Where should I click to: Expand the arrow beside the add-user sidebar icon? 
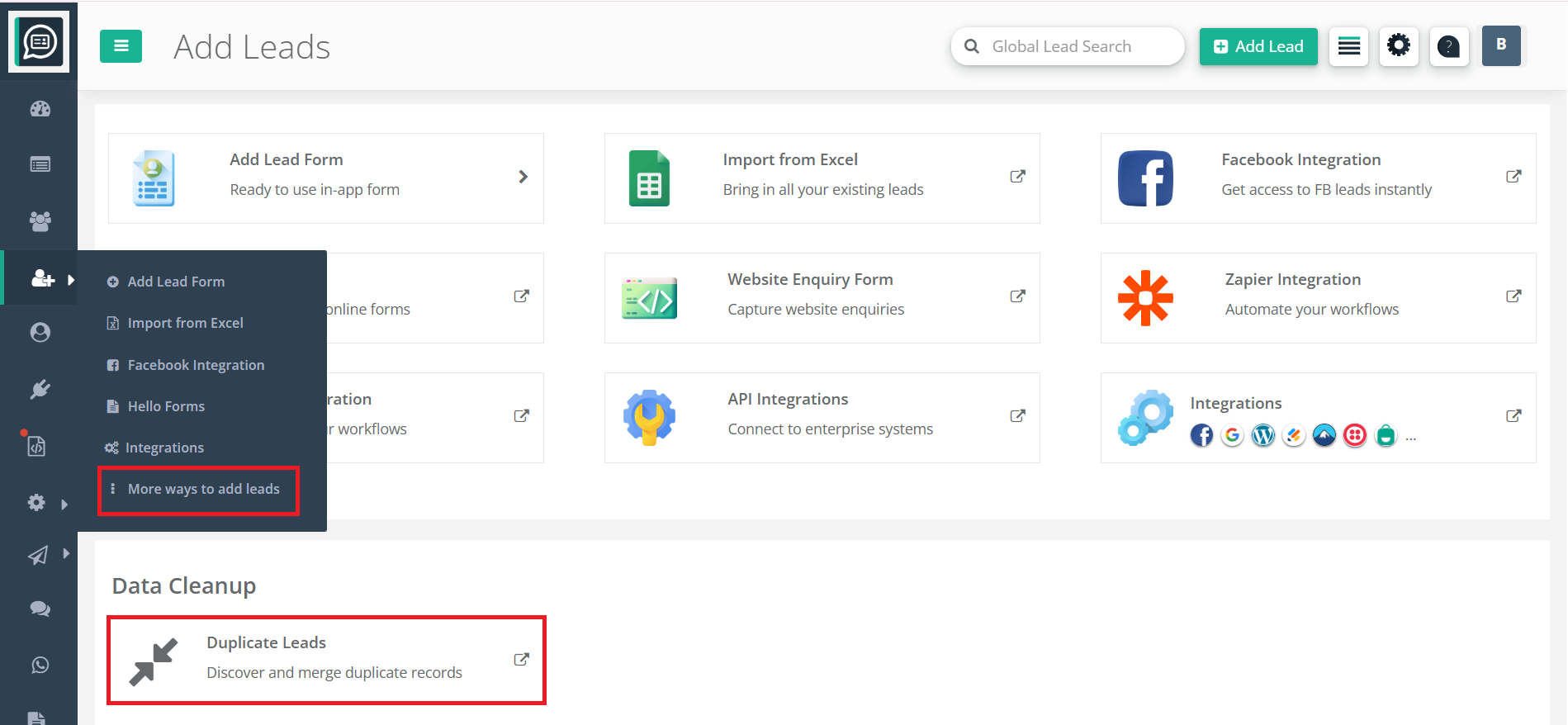pos(71,280)
